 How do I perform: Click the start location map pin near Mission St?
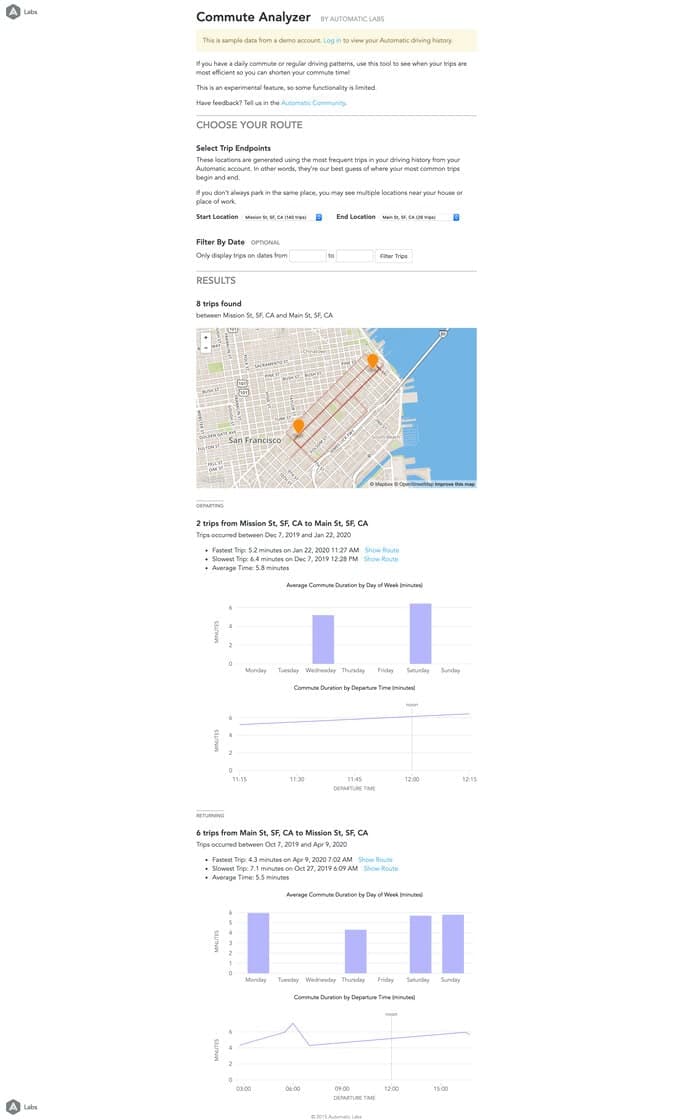click(299, 426)
